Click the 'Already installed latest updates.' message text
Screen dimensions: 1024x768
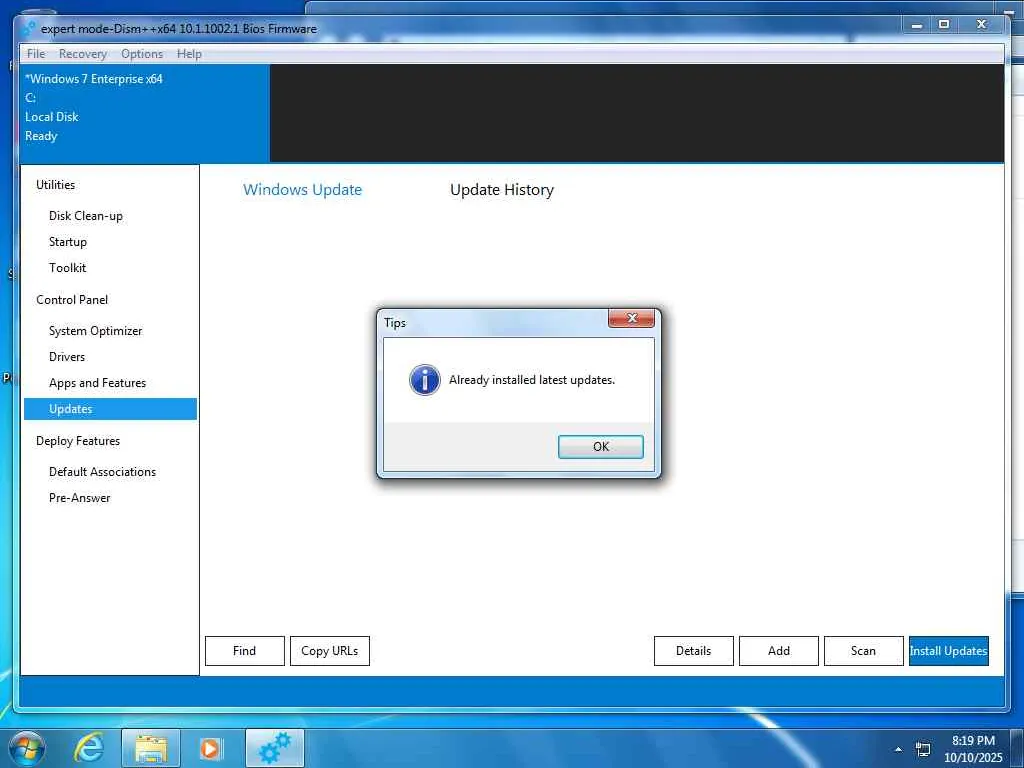point(532,380)
